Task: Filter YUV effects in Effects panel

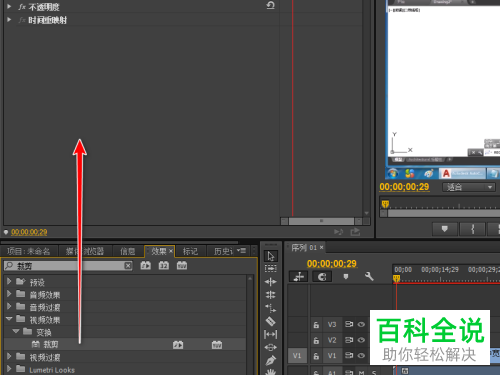Action: [182, 266]
